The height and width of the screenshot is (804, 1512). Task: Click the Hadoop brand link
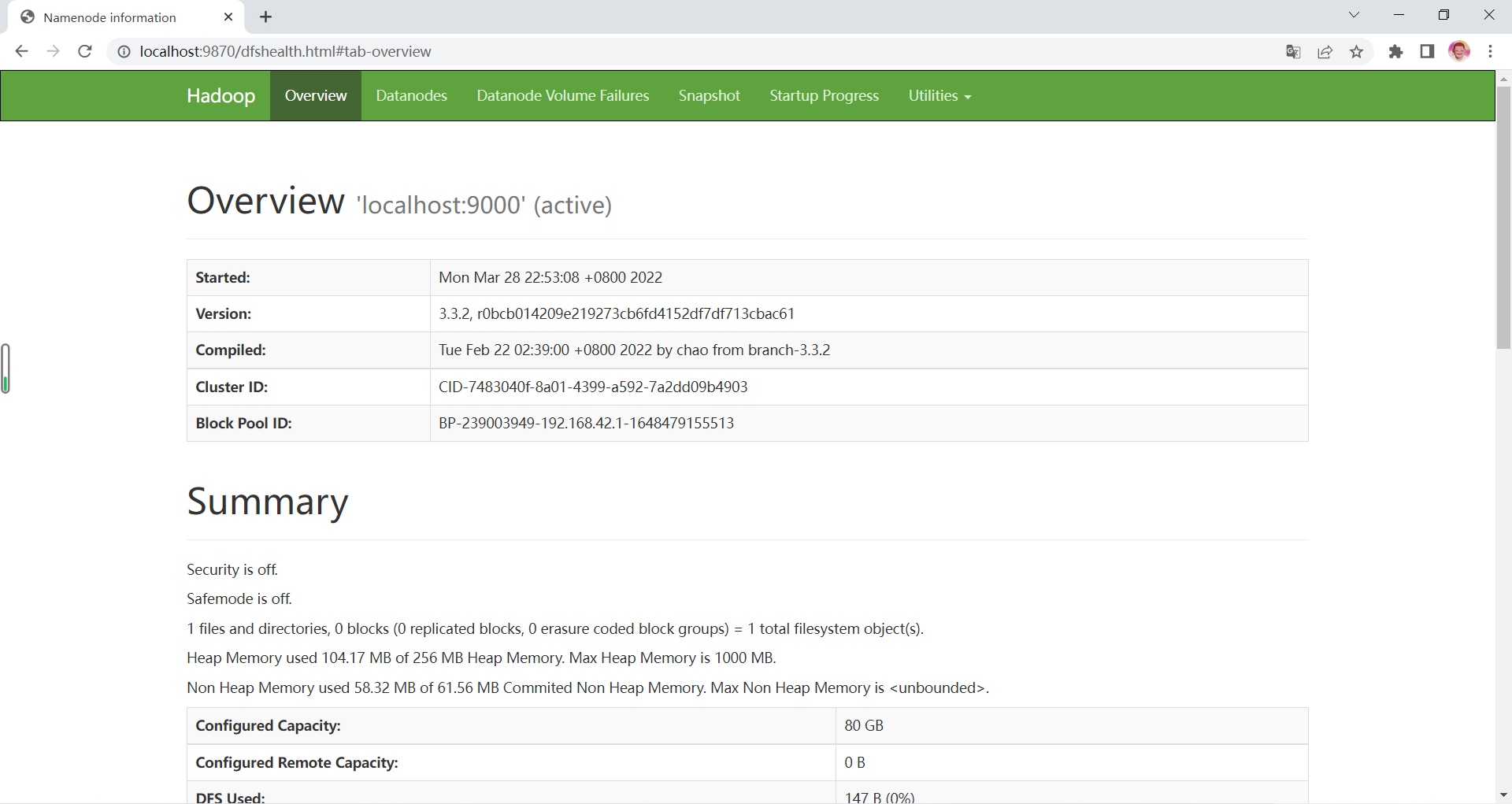pyautogui.click(x=221, y=96)
